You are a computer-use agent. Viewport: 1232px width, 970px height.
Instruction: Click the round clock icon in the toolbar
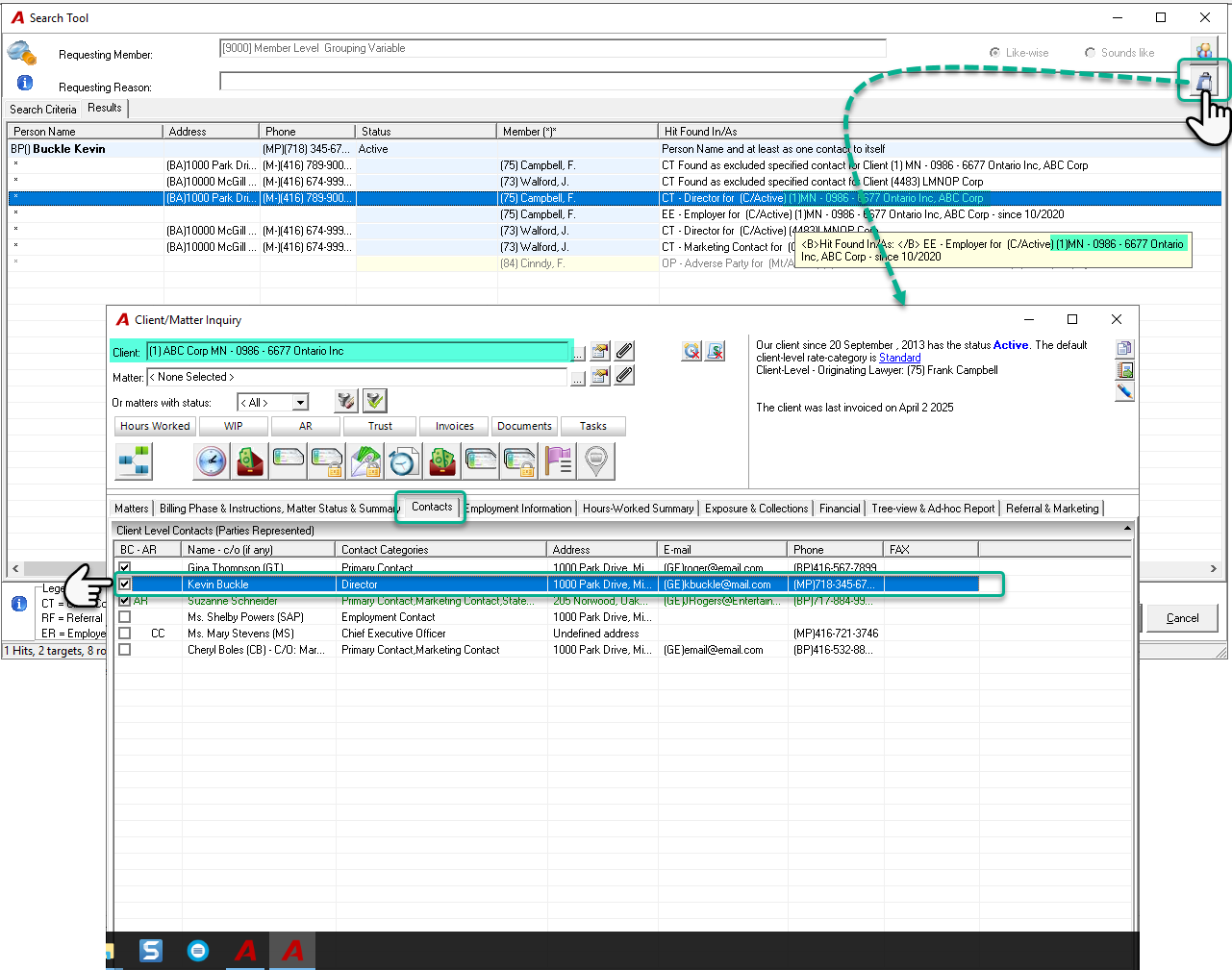(x=211, y=461)
